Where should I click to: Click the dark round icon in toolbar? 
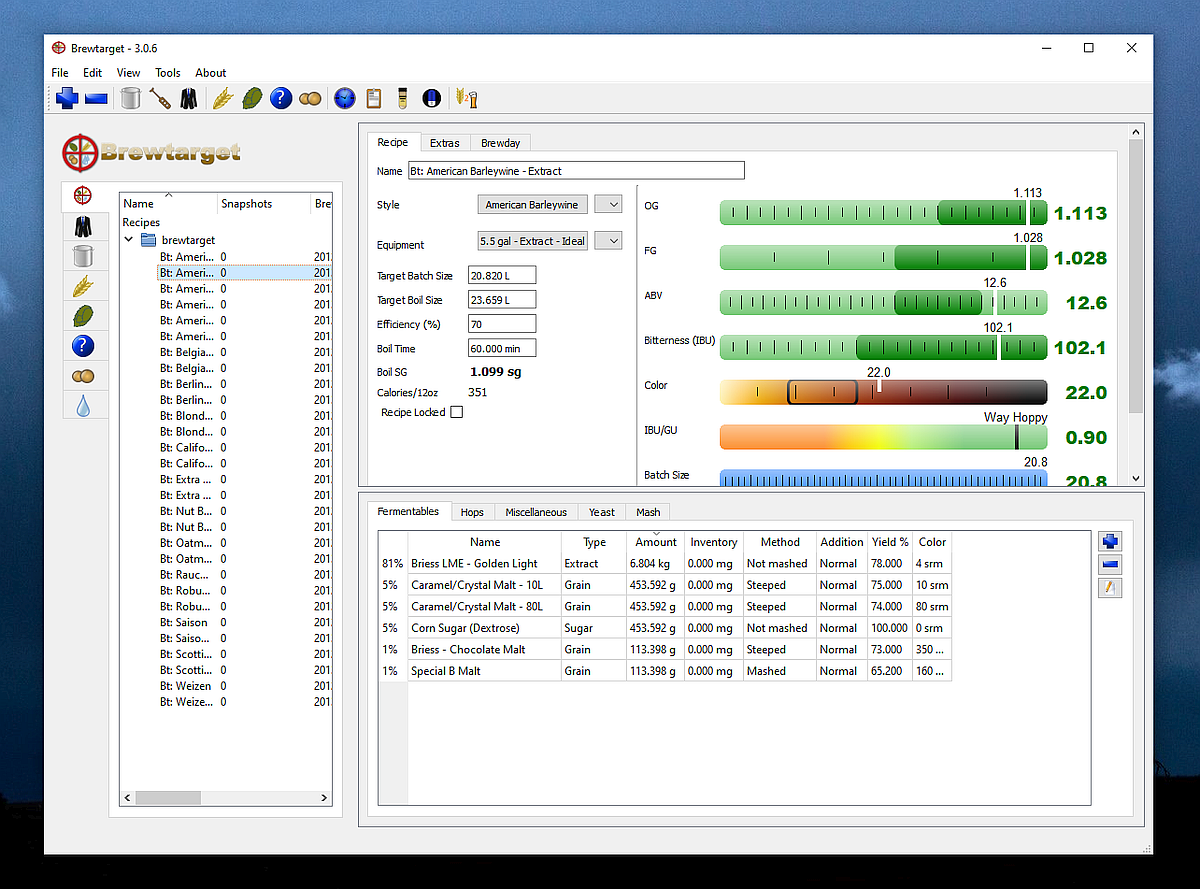431,98
